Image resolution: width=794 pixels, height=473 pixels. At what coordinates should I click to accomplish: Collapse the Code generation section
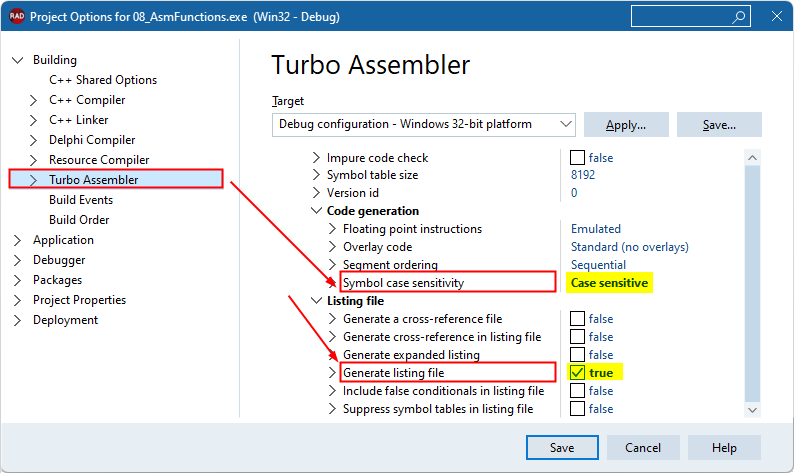316,211
